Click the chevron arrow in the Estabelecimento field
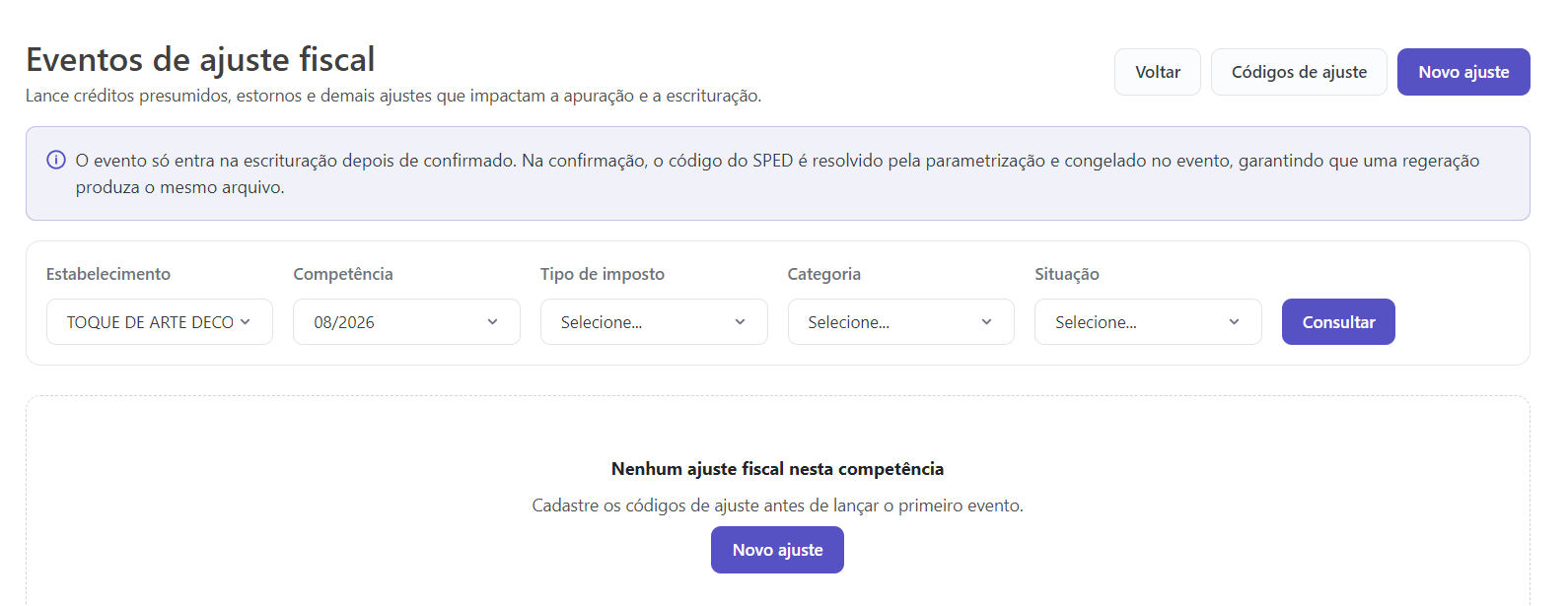The width and height of the screenshot is (1568, 606). 246,322
